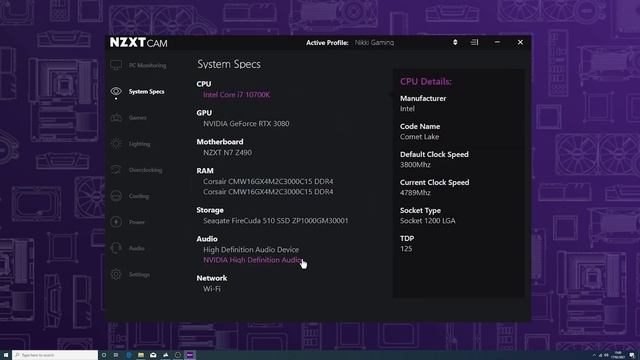Open PC Monitoring from the sidebar

pos(147,65)
